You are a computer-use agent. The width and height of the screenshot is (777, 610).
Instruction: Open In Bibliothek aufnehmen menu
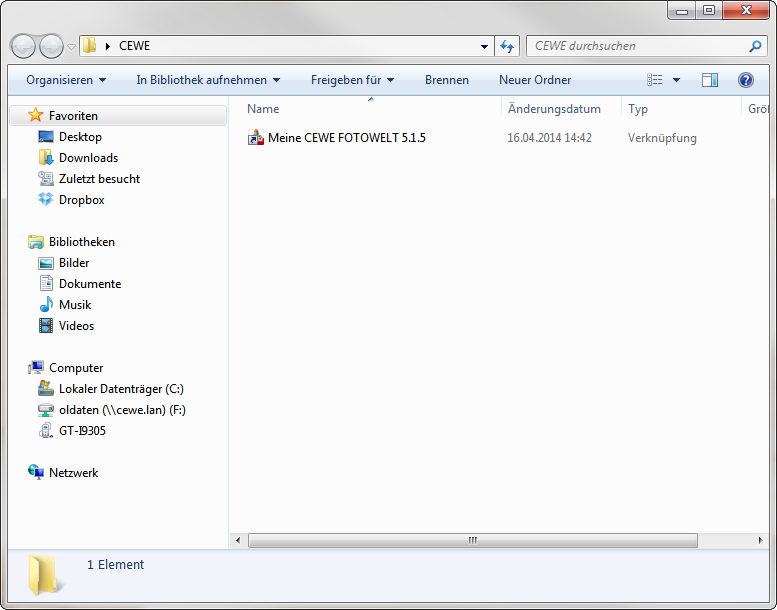tap(208, 80)
